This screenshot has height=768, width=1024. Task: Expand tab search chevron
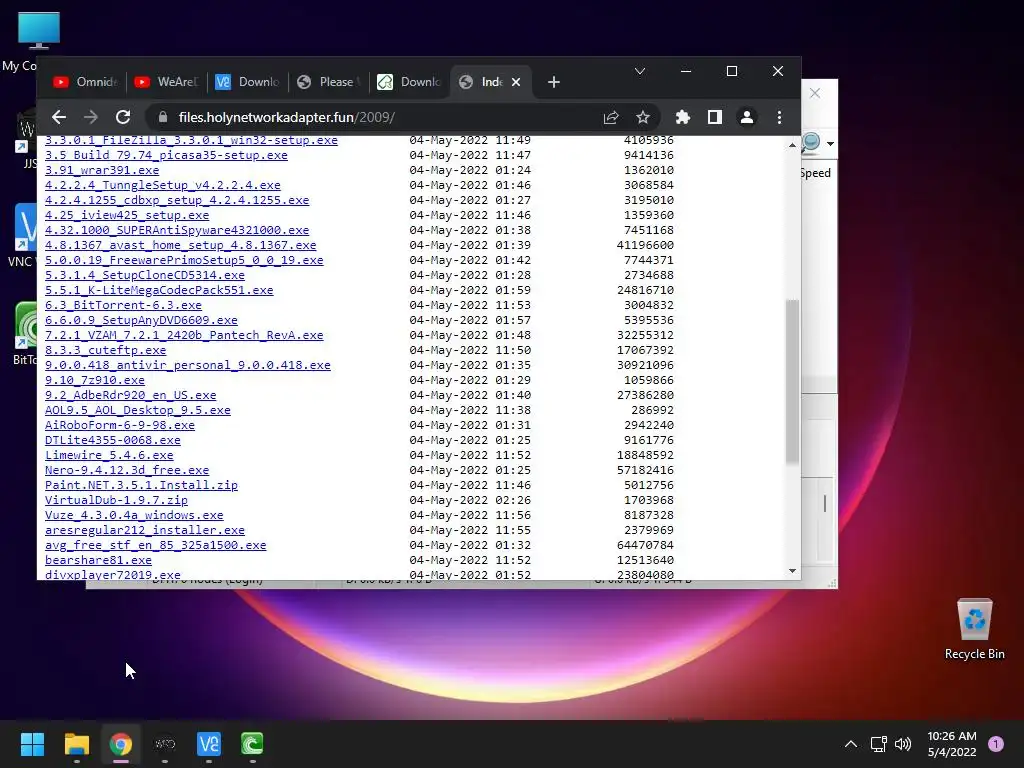pyautogui.click(x=640, y=71)
